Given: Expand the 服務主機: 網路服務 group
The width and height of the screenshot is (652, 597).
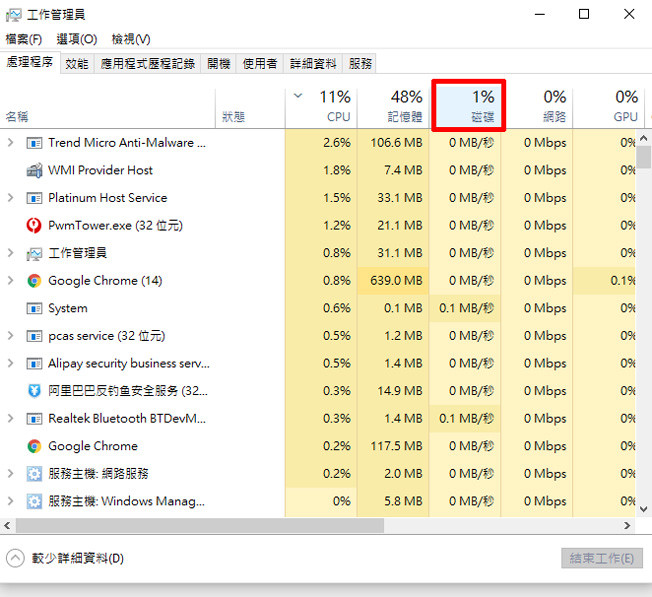Looking at the screenshot, I should pos(10,474).
